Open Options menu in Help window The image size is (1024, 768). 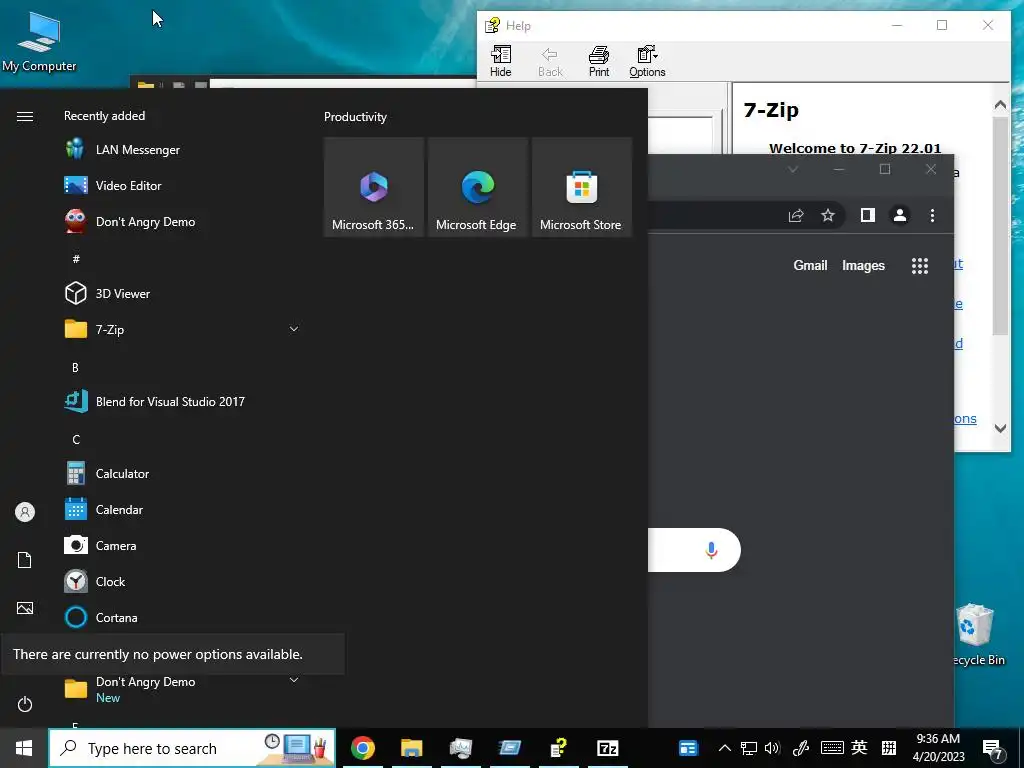pos(647,61)
